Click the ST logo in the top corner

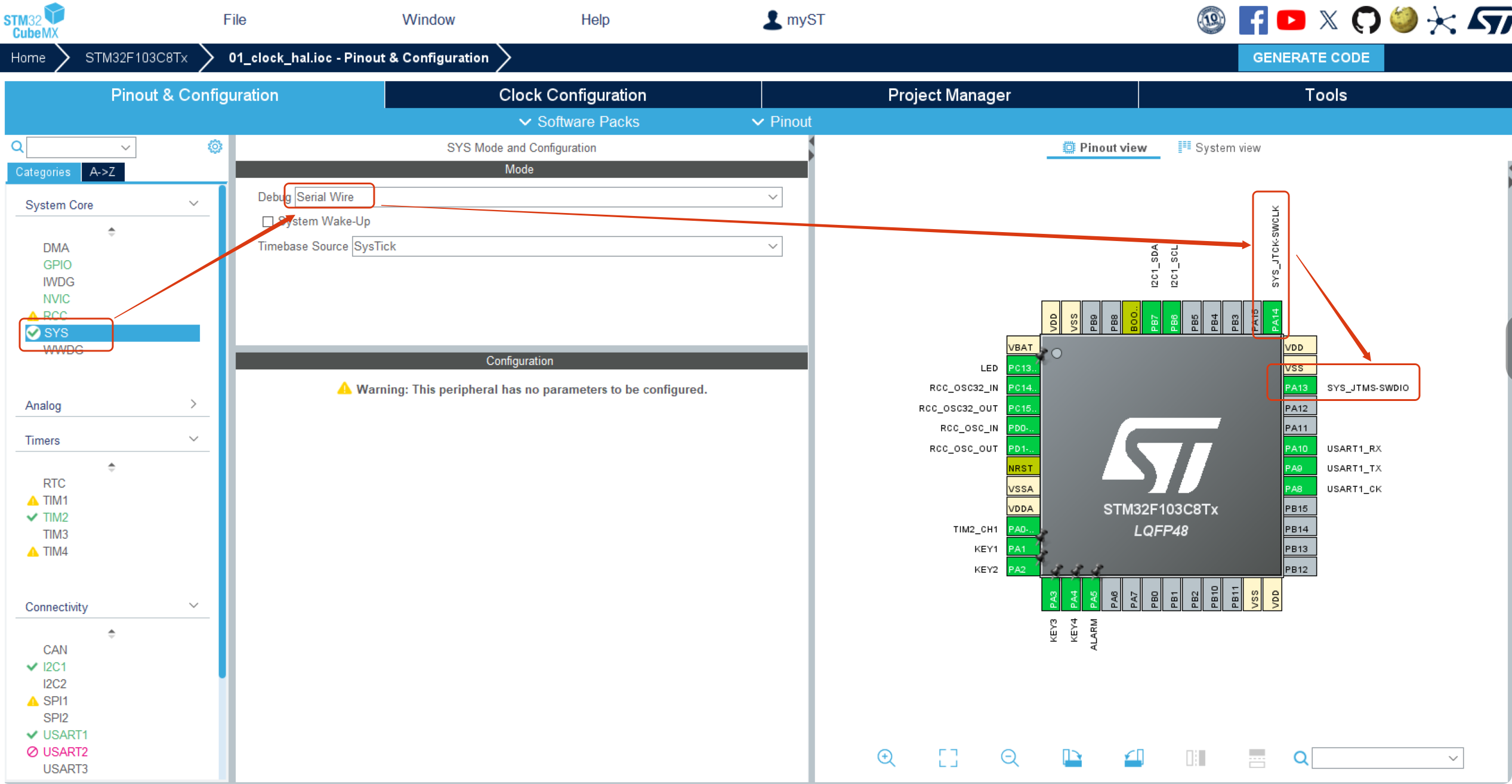[1489, 20]
